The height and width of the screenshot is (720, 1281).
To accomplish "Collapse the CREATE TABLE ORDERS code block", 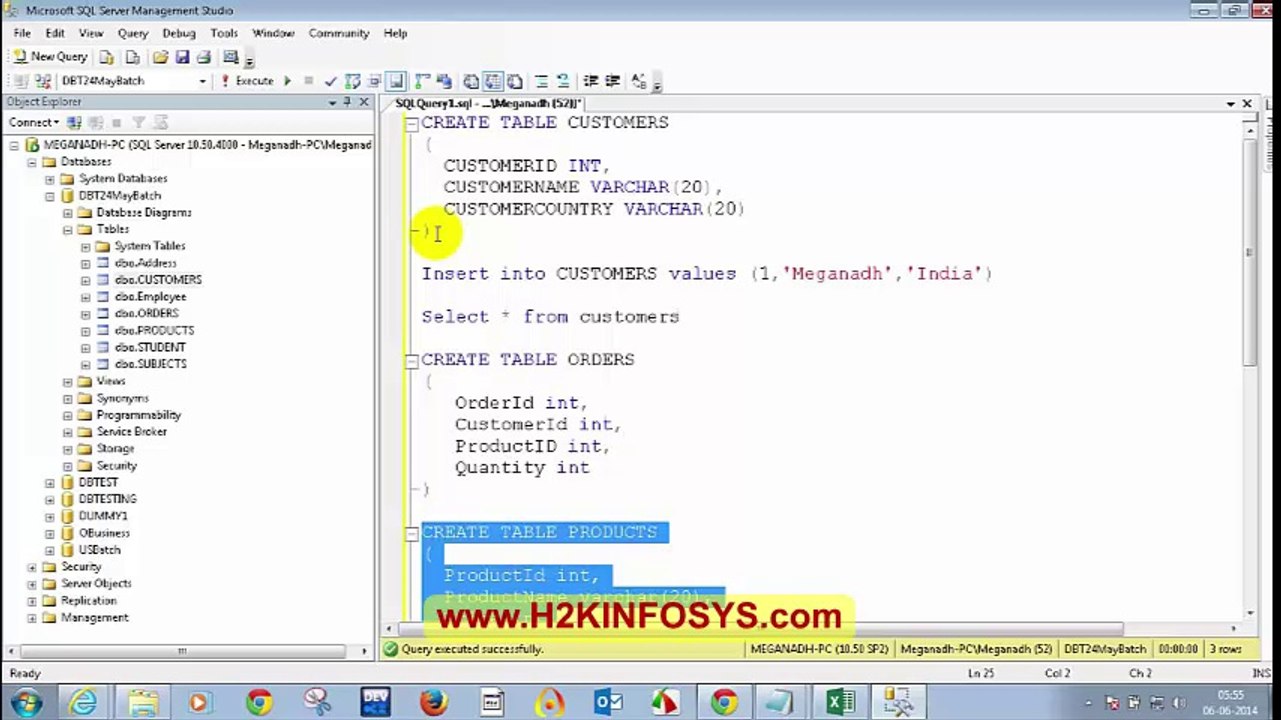I will pos(411,361).
